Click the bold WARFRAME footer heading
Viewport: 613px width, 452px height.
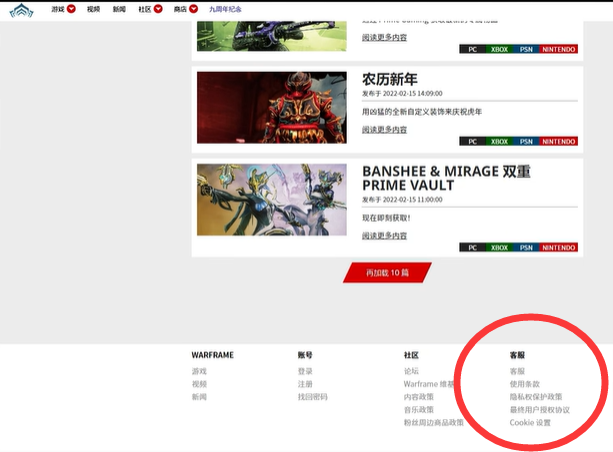[213, 355]
